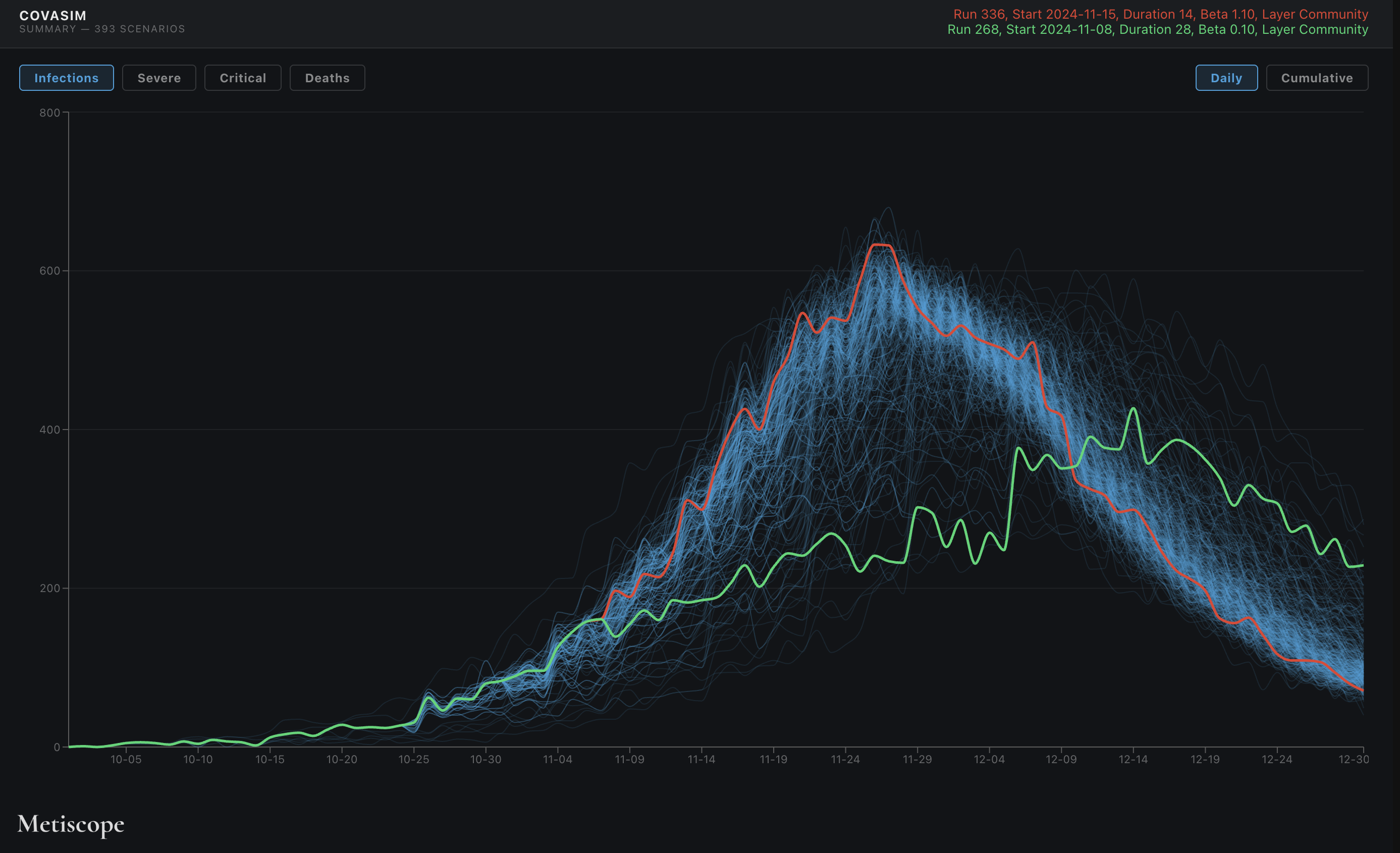Click the red Run 336 legend label
This screenshot has width=1400, height=853.
(x=1160, y=14)
